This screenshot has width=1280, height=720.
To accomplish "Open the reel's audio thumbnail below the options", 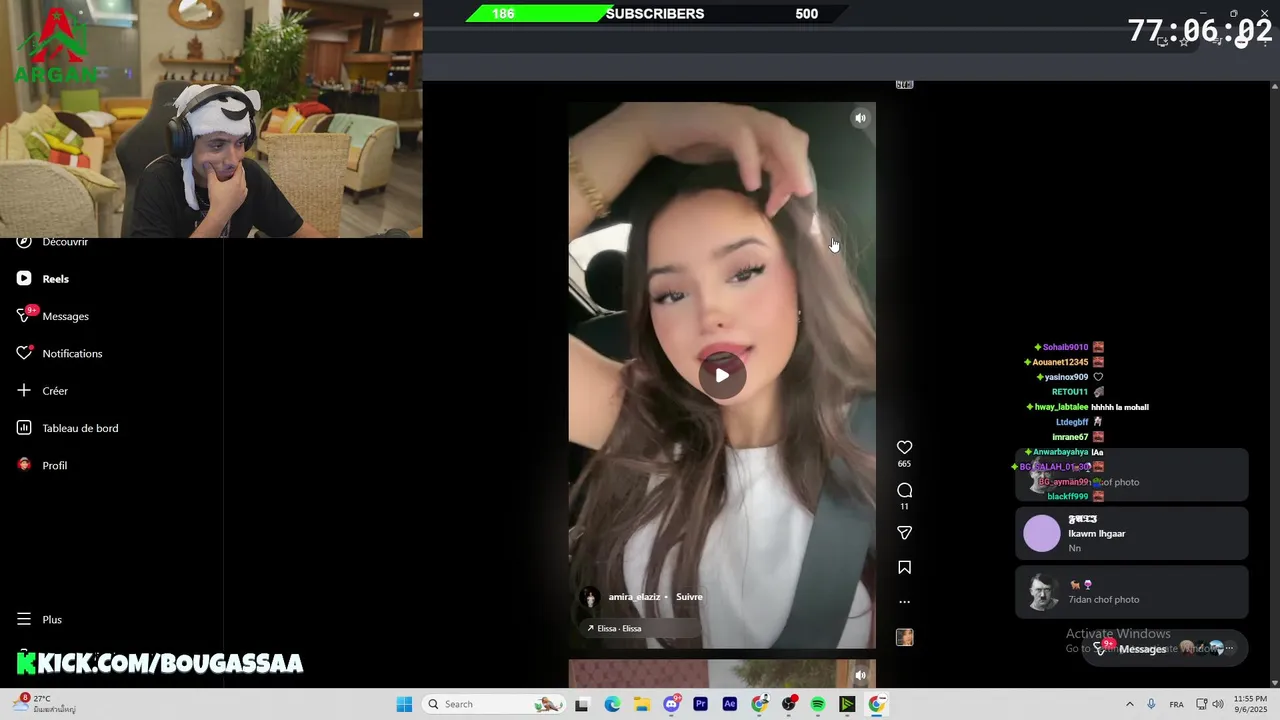I will [904, 637].
